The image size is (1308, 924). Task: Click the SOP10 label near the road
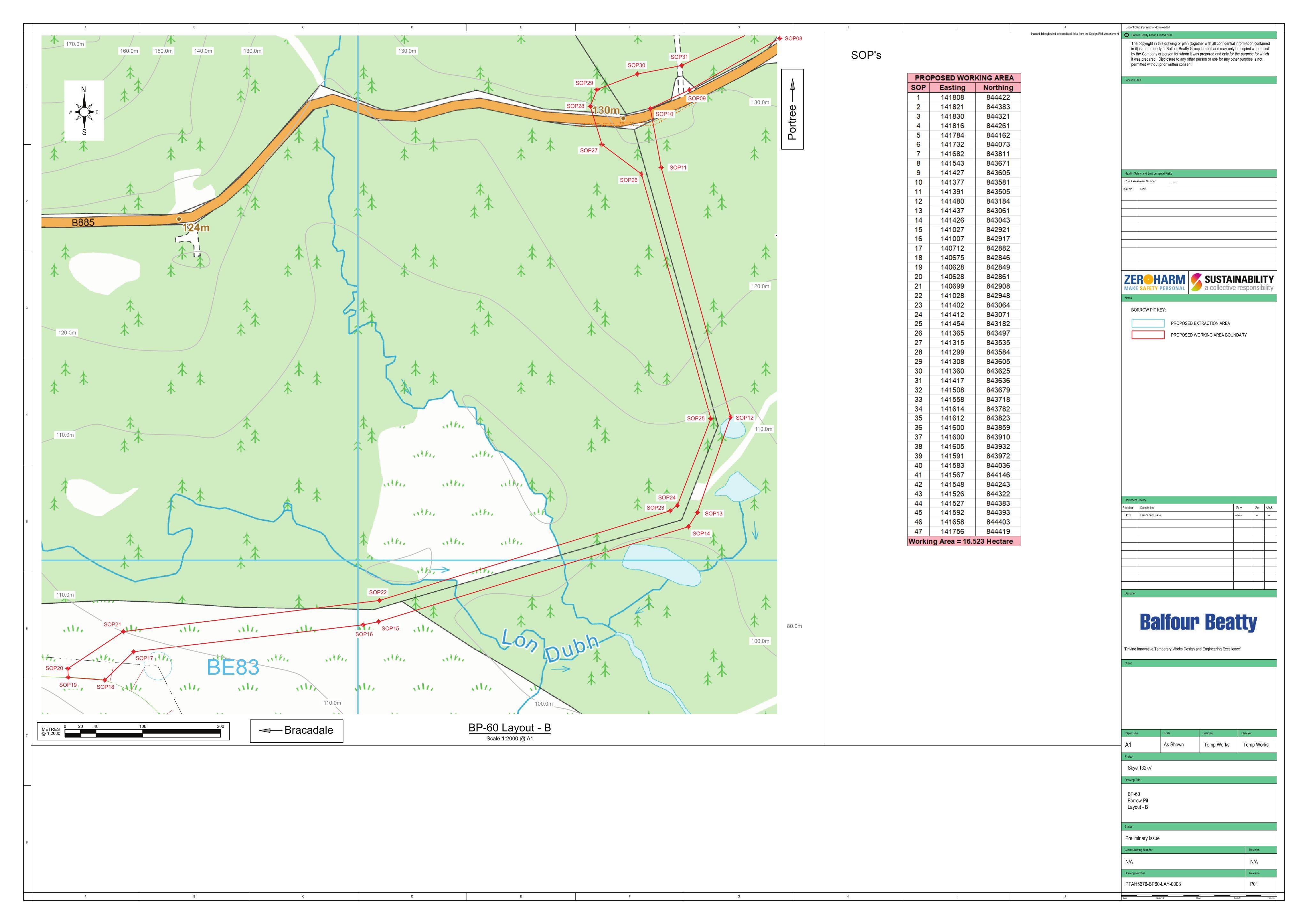664,114
